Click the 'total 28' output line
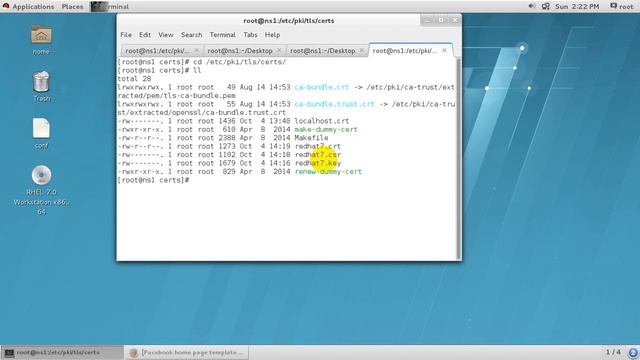This screenshot has width=640, height=360. click(x=134, y=79)
